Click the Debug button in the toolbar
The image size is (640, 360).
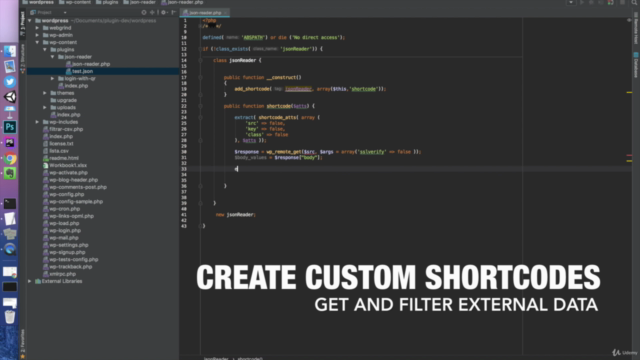[591, 2]
